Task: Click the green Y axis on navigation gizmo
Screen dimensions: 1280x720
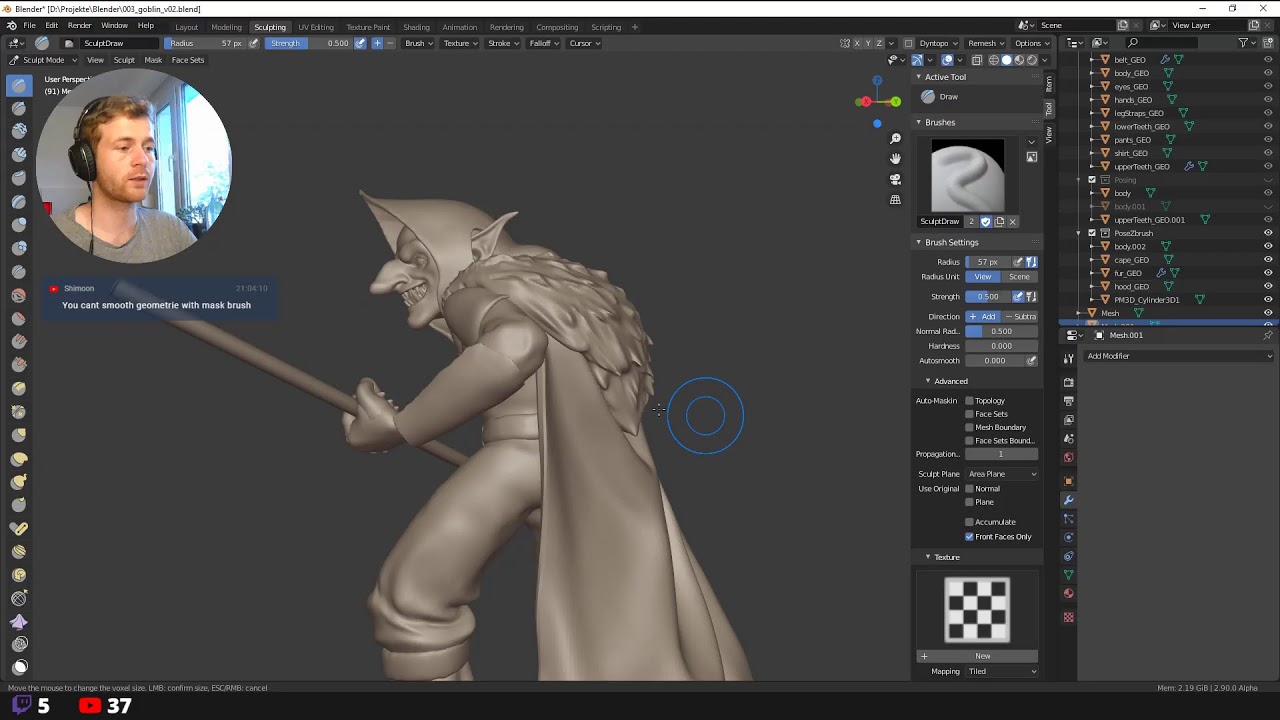Action: pos(895,101)
